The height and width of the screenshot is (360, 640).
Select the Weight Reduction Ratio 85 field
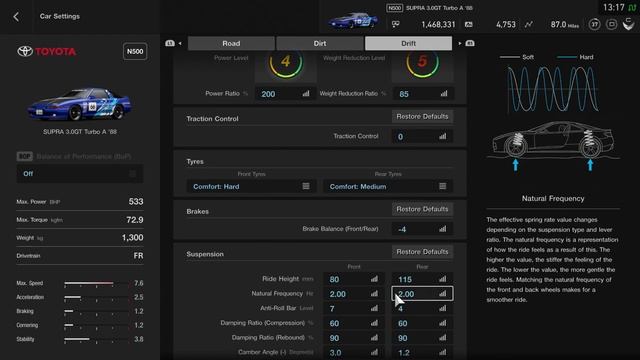pos(422,94)
